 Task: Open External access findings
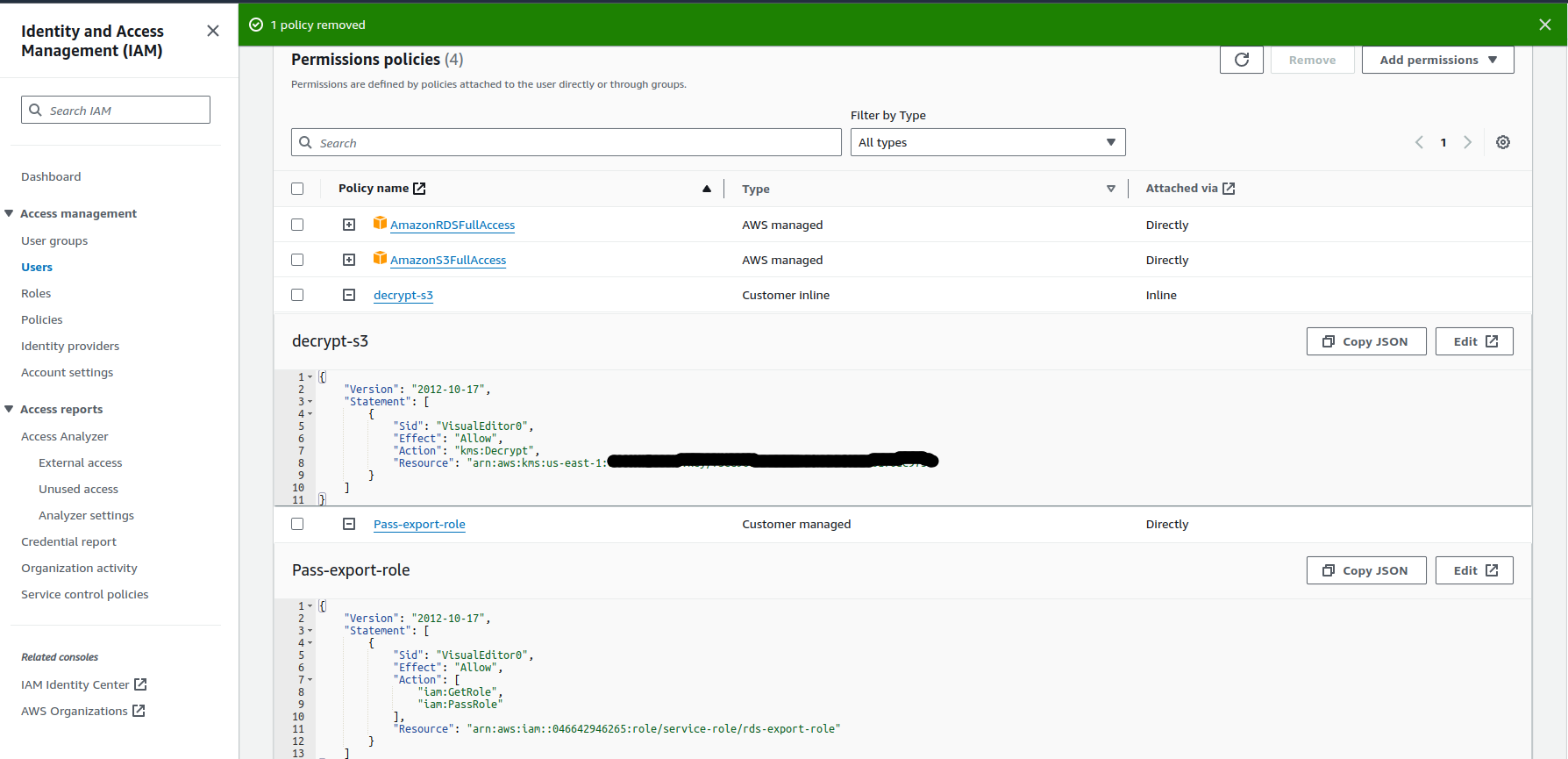pos(81,462)
